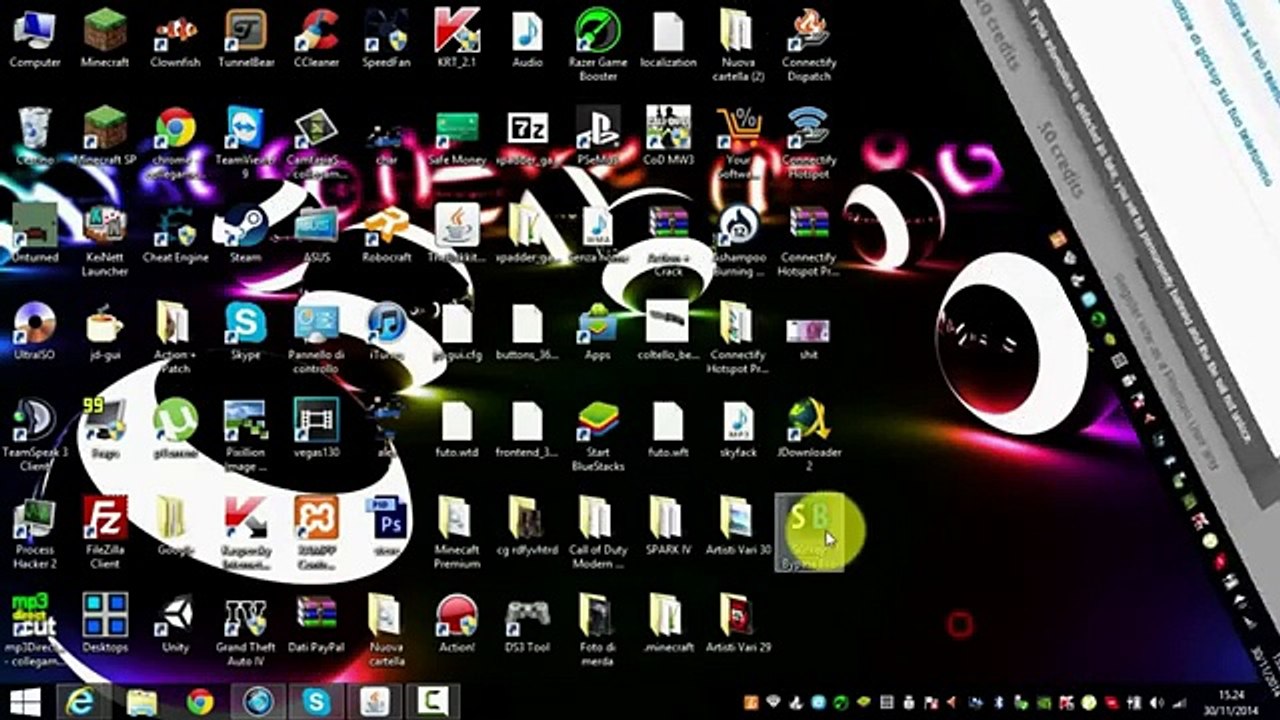Select the SpeedFan shortcut
This screenshot has height=720, width=1280.
coord(385,38)
